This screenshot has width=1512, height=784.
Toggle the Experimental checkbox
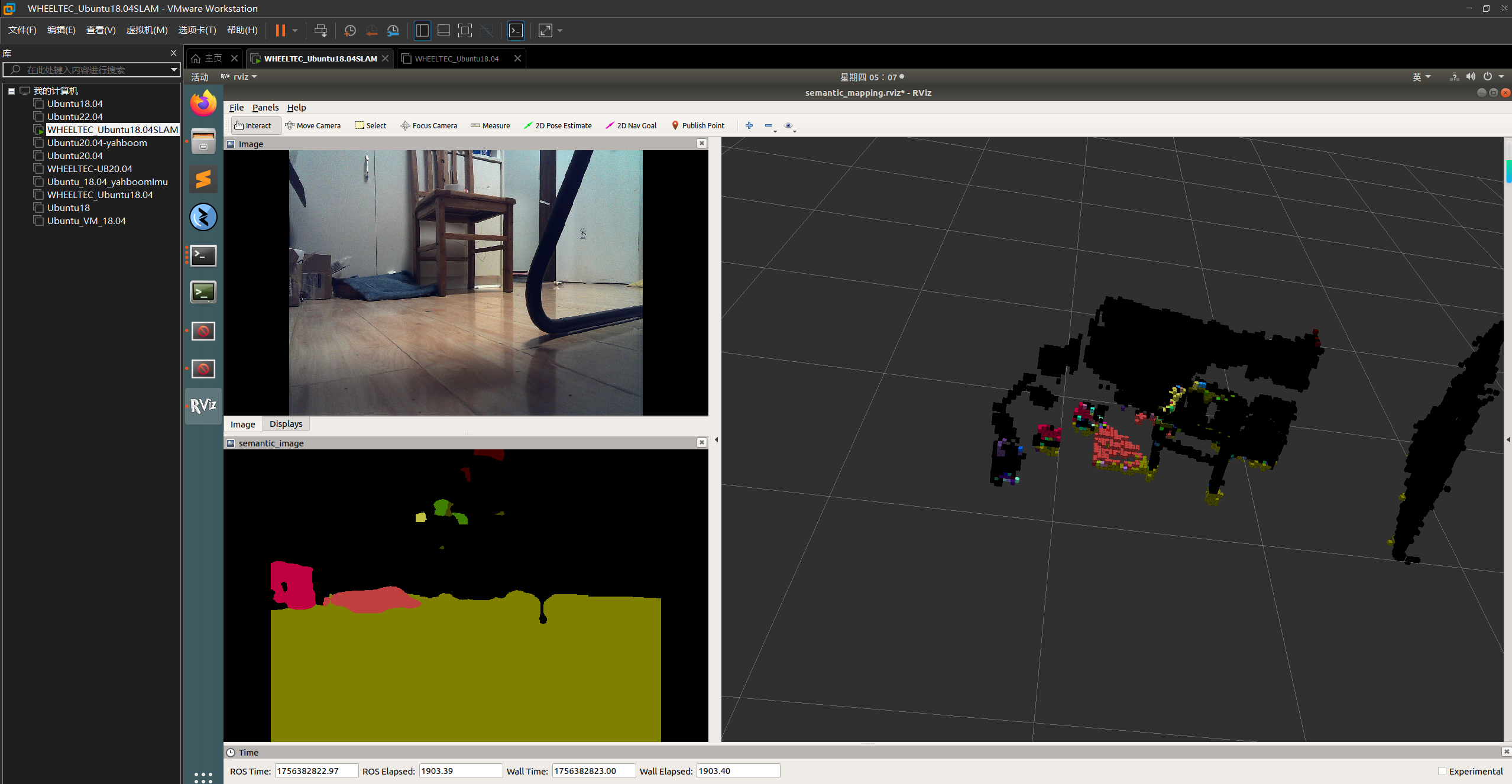point(1442,771)
